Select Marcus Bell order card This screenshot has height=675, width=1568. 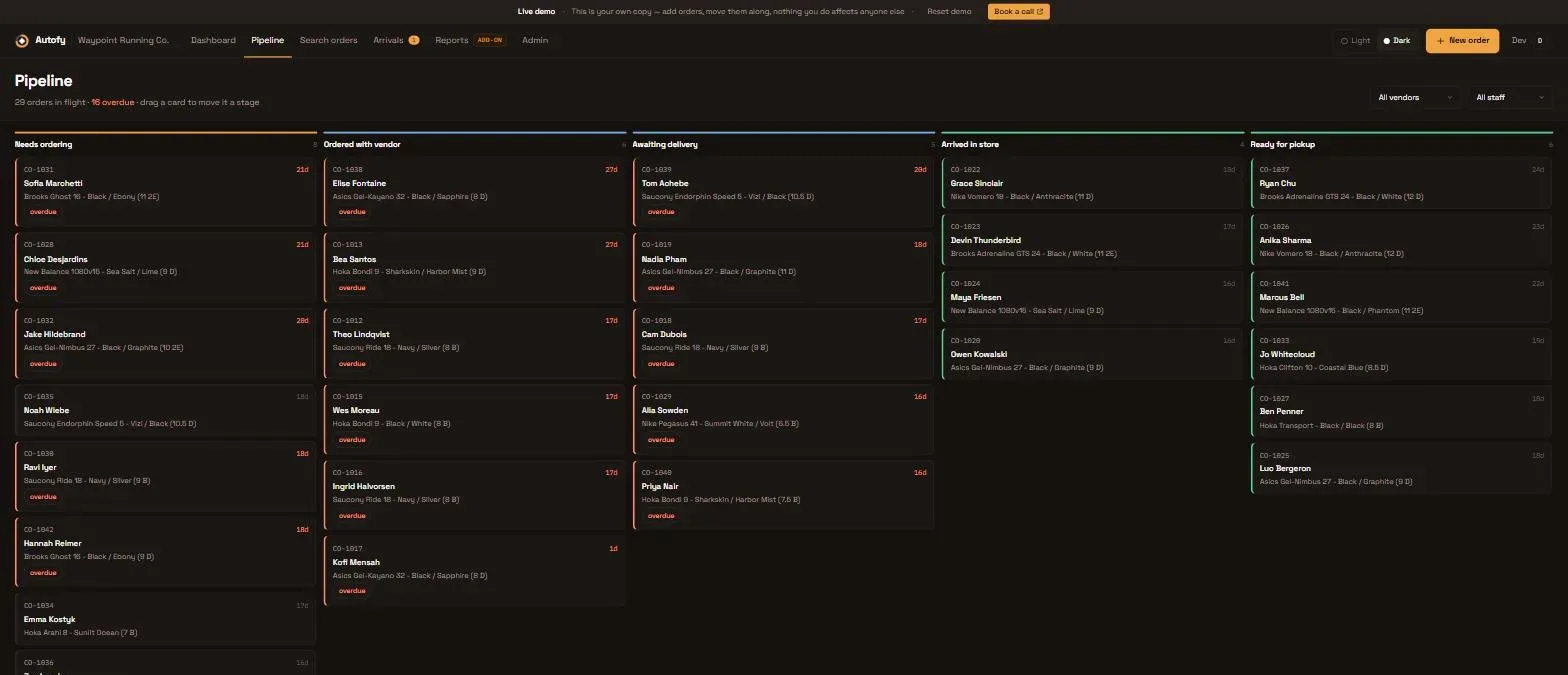(x=1402, y=296)
